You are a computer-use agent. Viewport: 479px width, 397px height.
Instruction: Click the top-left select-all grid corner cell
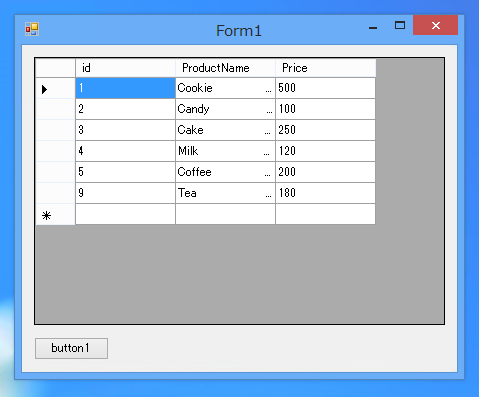(55, 68)
